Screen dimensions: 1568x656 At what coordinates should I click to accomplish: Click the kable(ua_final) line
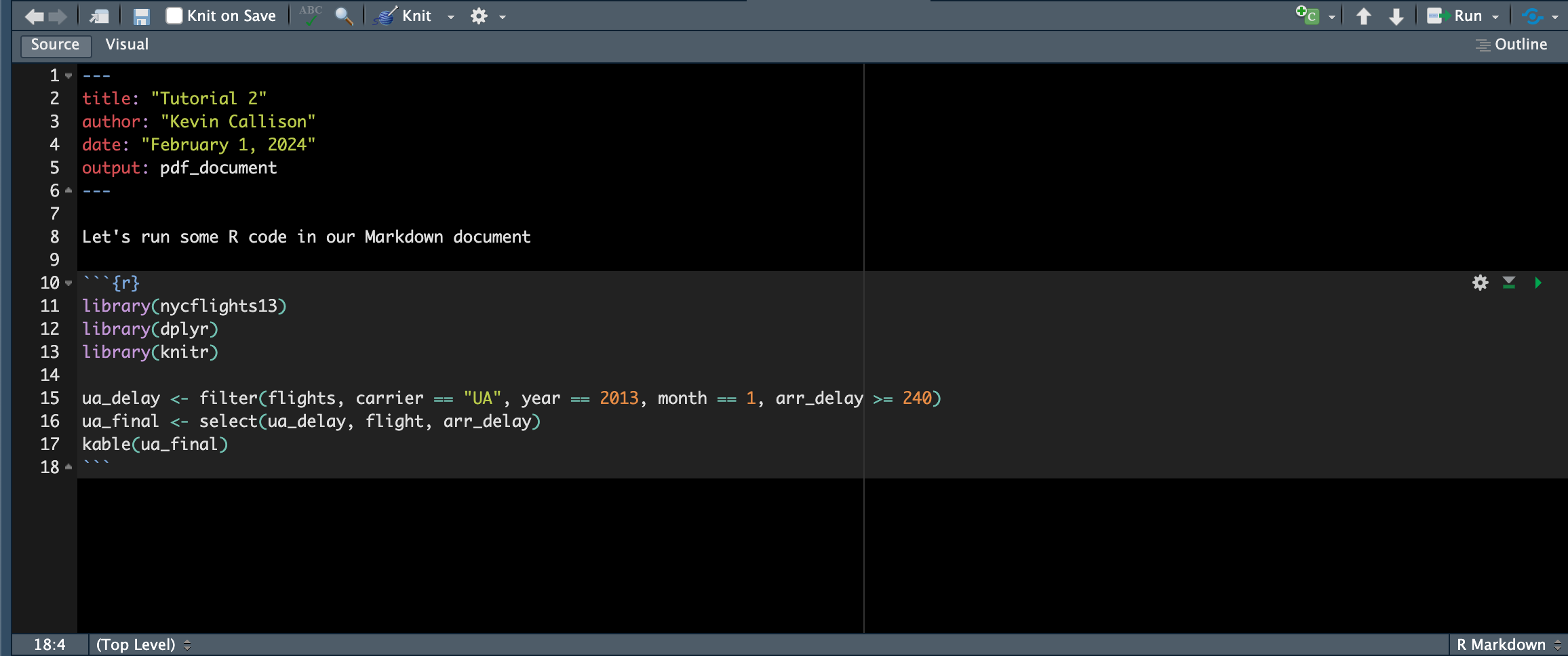[155, 445]
